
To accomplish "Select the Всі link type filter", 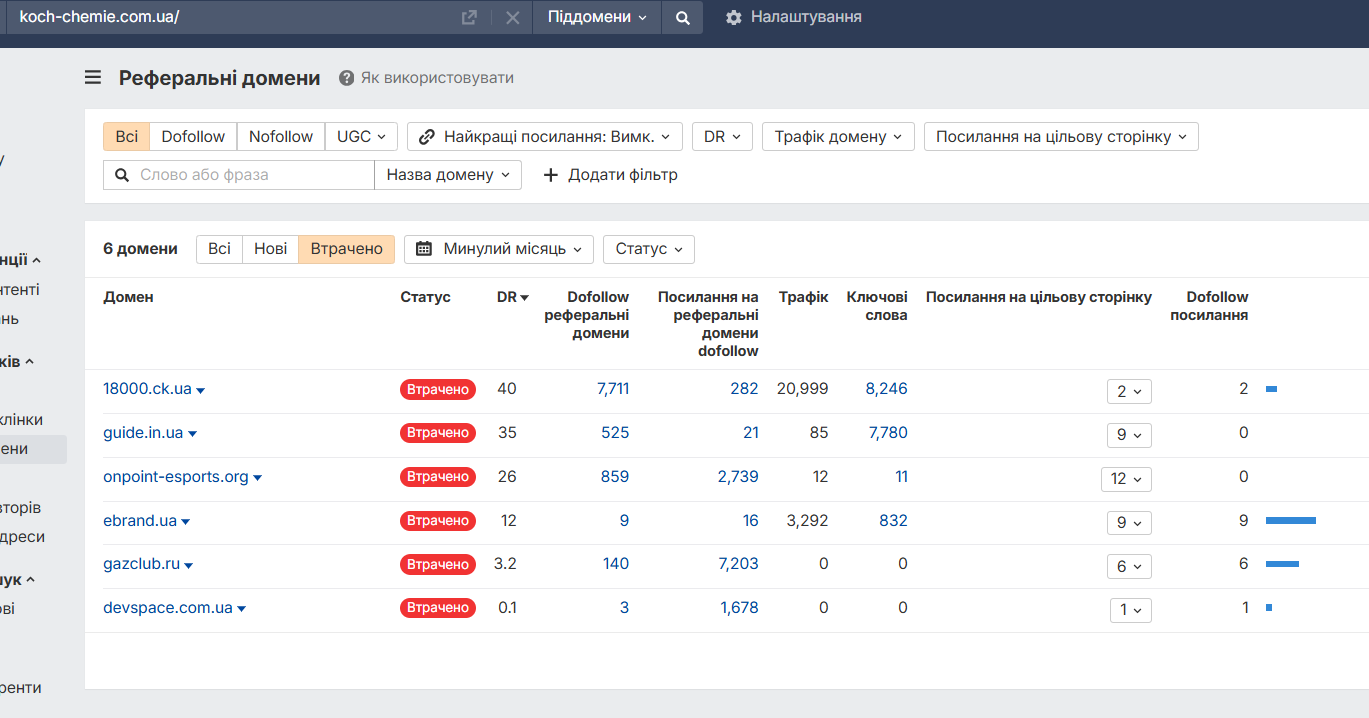I will point(127,137).
